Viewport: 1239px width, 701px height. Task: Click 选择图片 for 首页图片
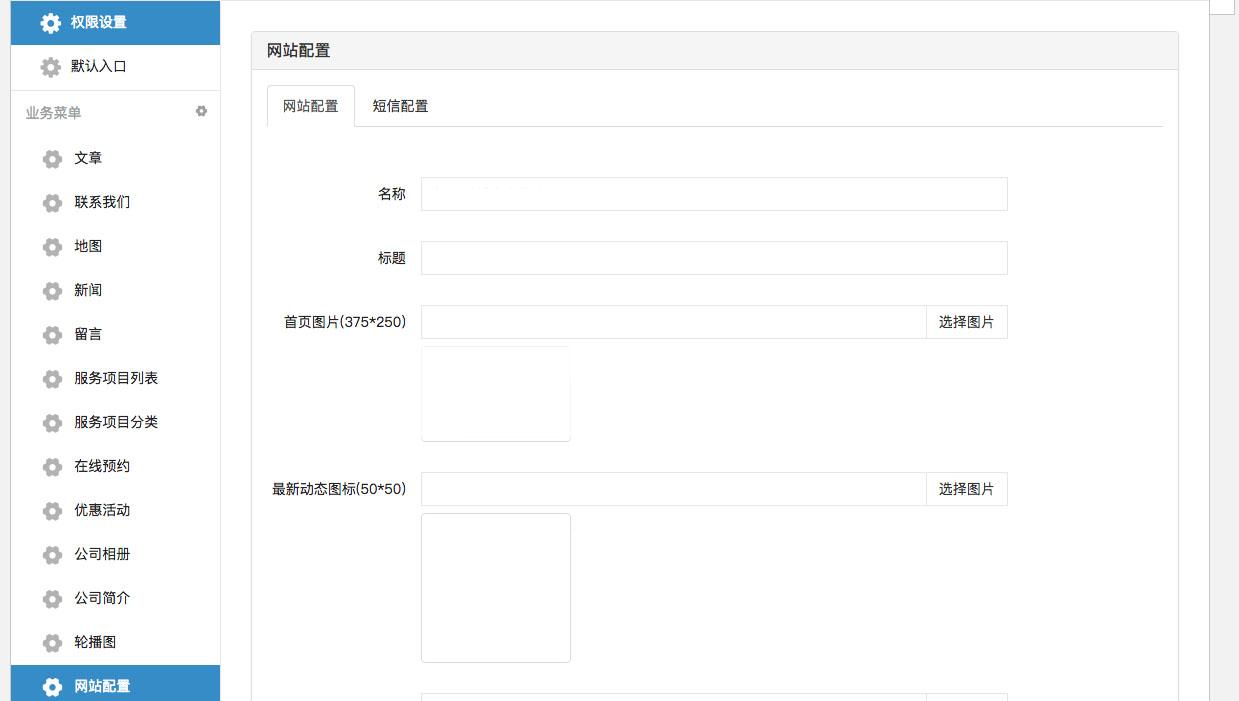(966, 322)
